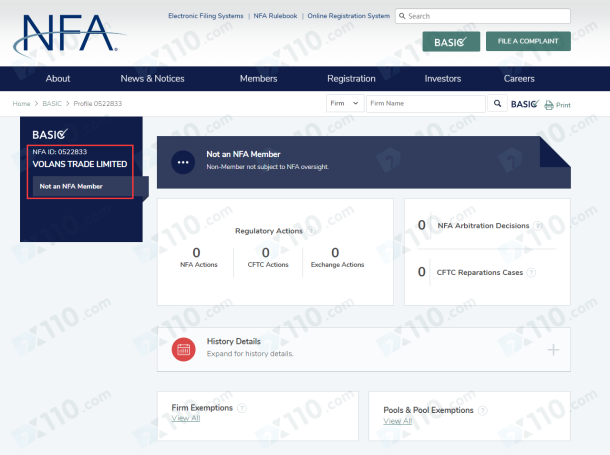This screenshot has width=610, height=455.
Task: Go to Home breadcrumb
Action: tap(21, 103)
